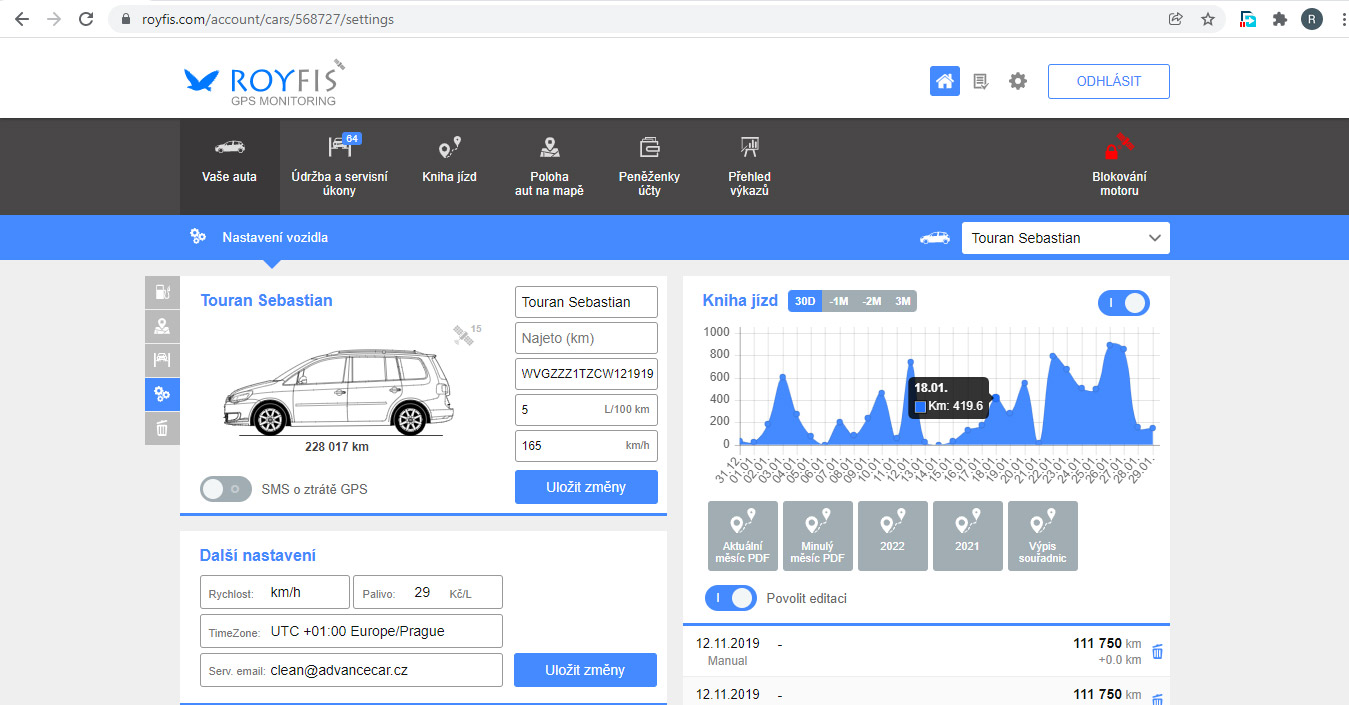Select the map location sidebar icon
Viewport: 1349px width, 705px height.
[162, 326]
